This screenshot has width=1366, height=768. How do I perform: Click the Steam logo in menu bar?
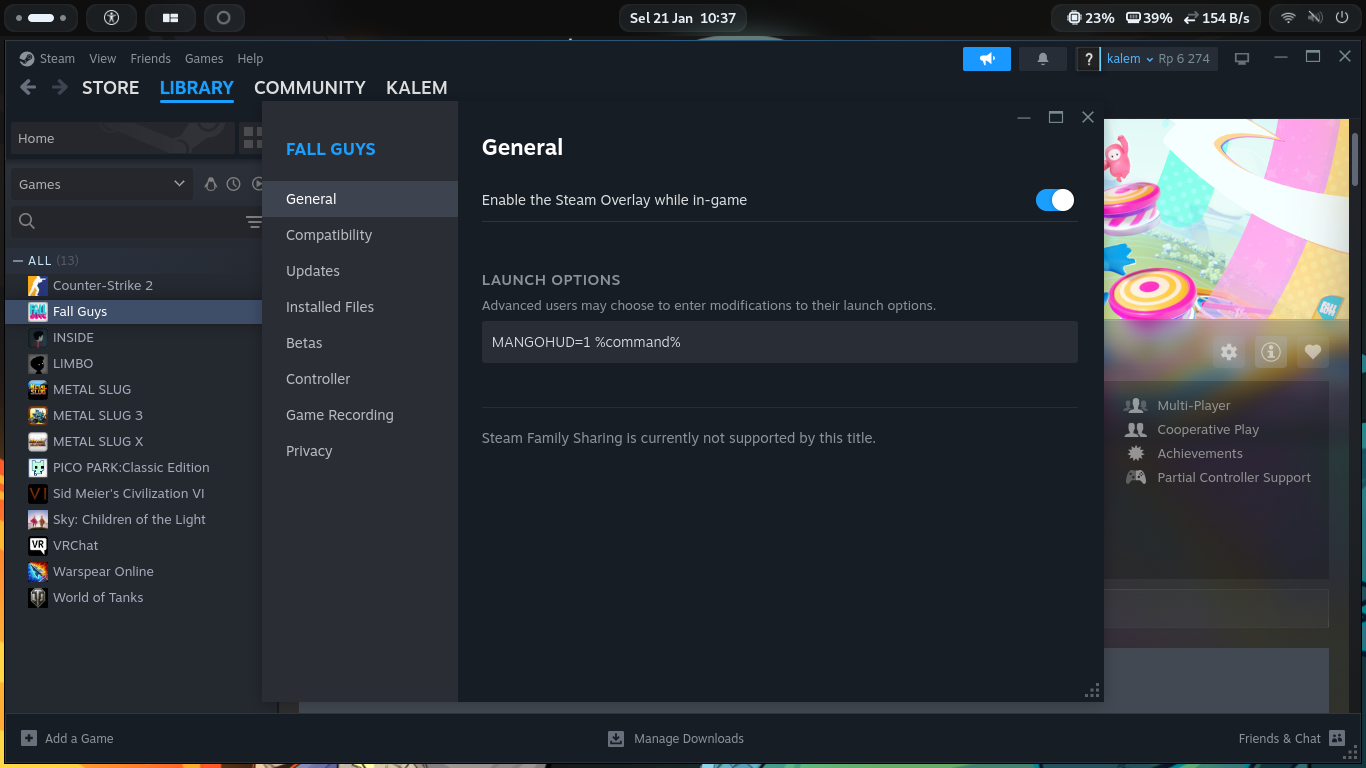(x=28, y=59)
